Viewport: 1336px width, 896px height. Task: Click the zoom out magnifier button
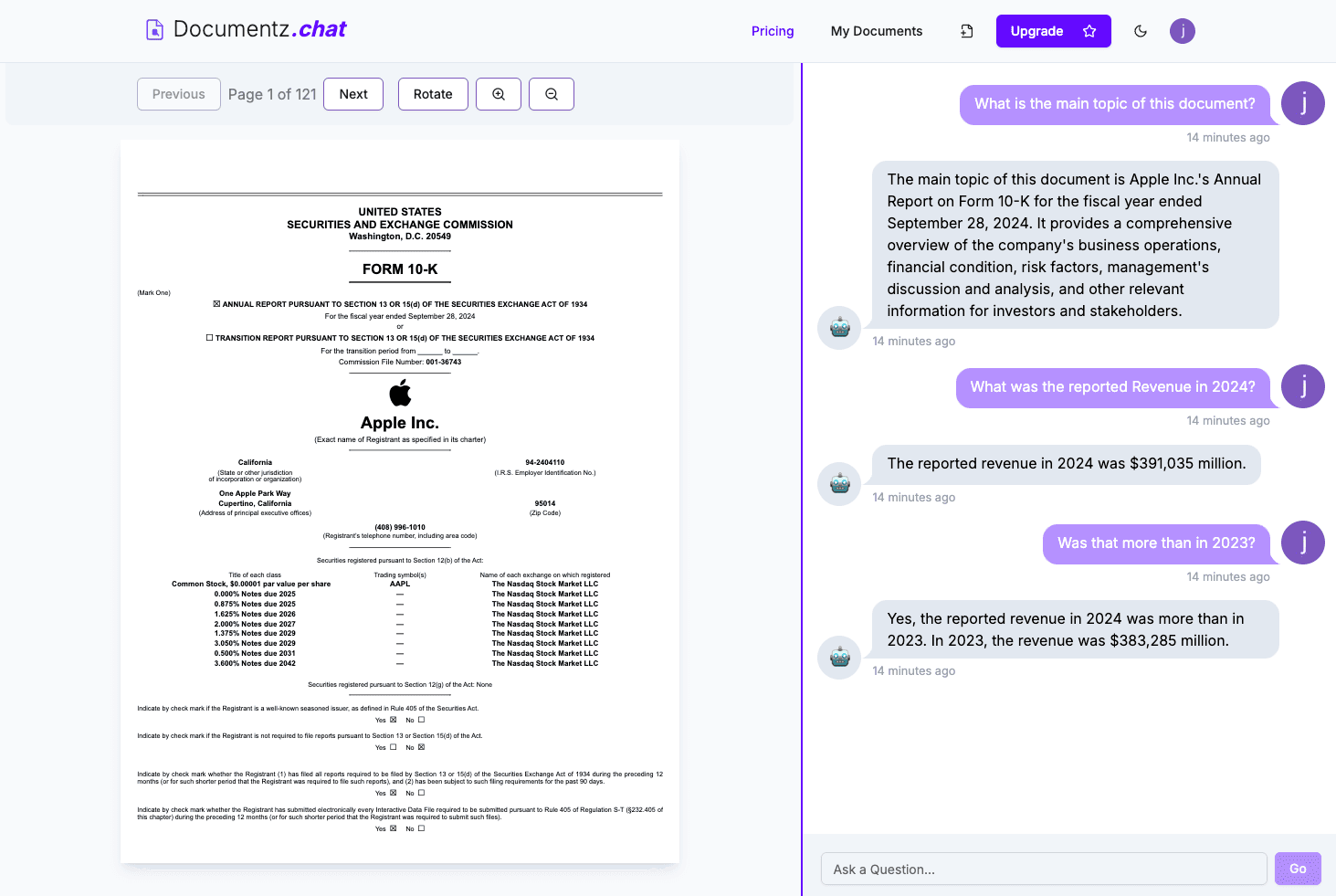552,94
